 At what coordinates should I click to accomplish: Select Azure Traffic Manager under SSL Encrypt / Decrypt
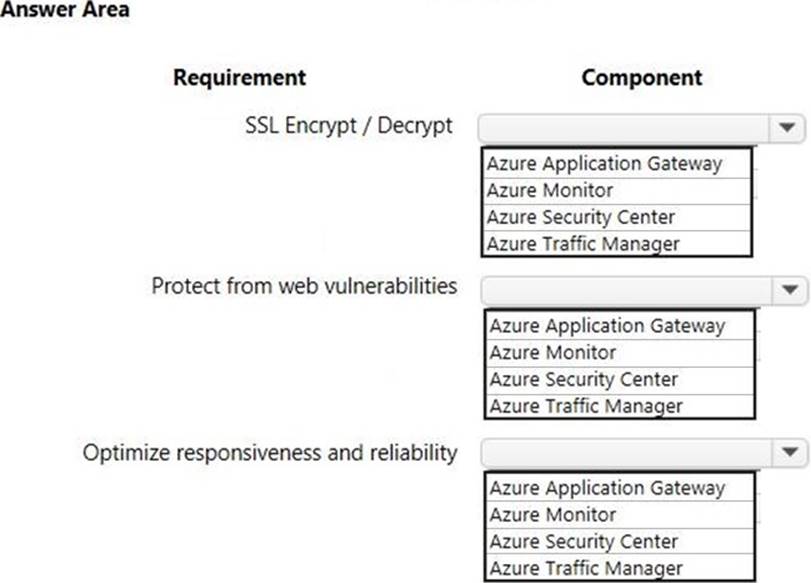583,243
